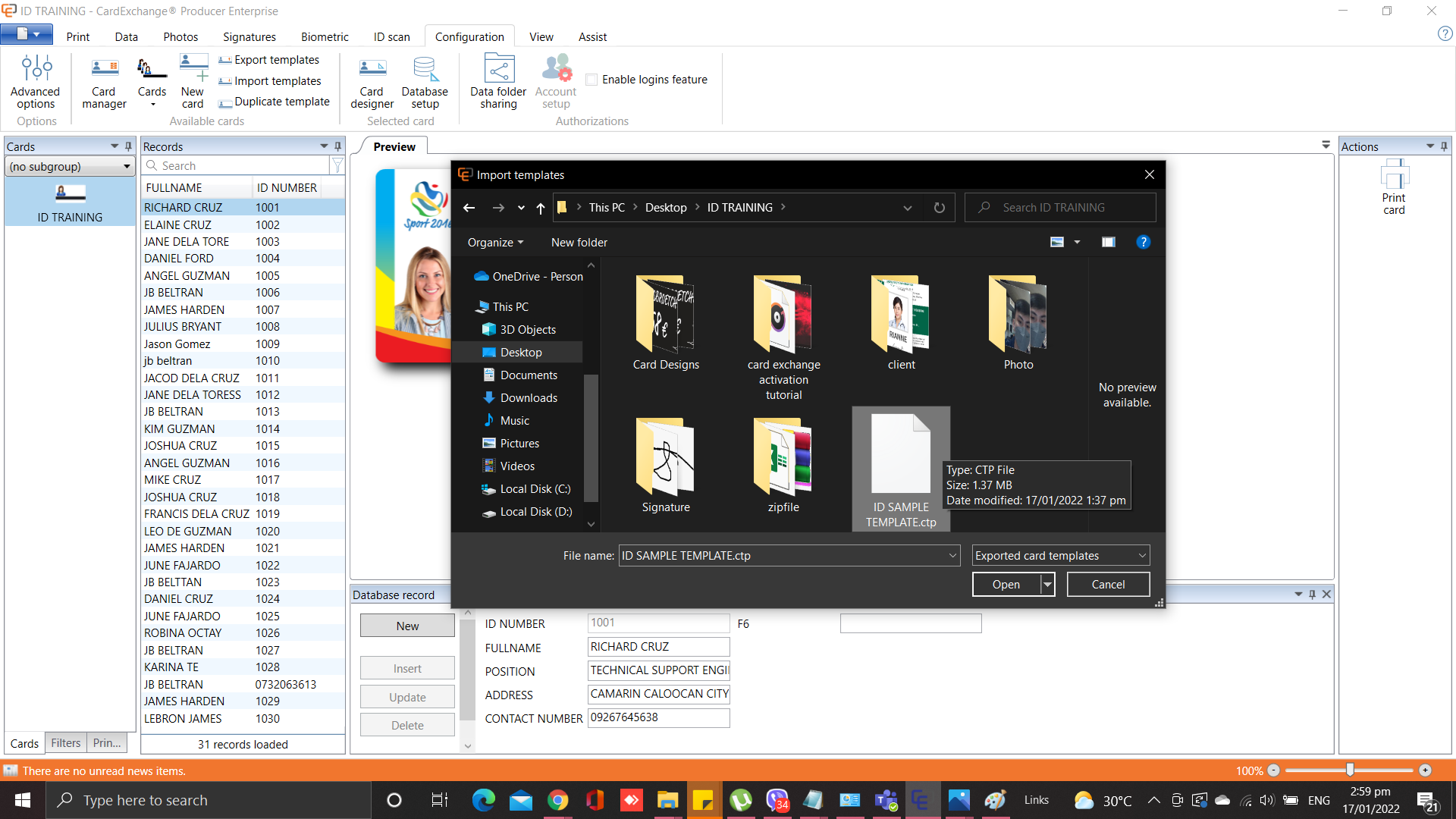Select the zipfile folder

pyautogui.click(x=783, y=466)
